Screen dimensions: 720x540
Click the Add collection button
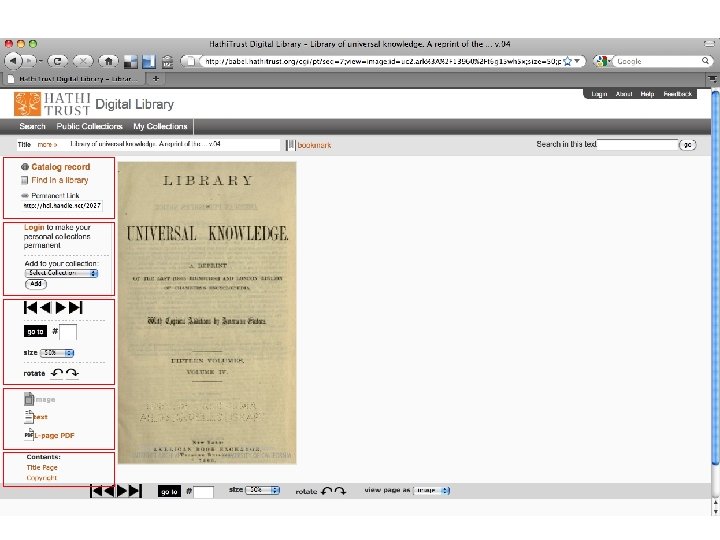[36, 284]
